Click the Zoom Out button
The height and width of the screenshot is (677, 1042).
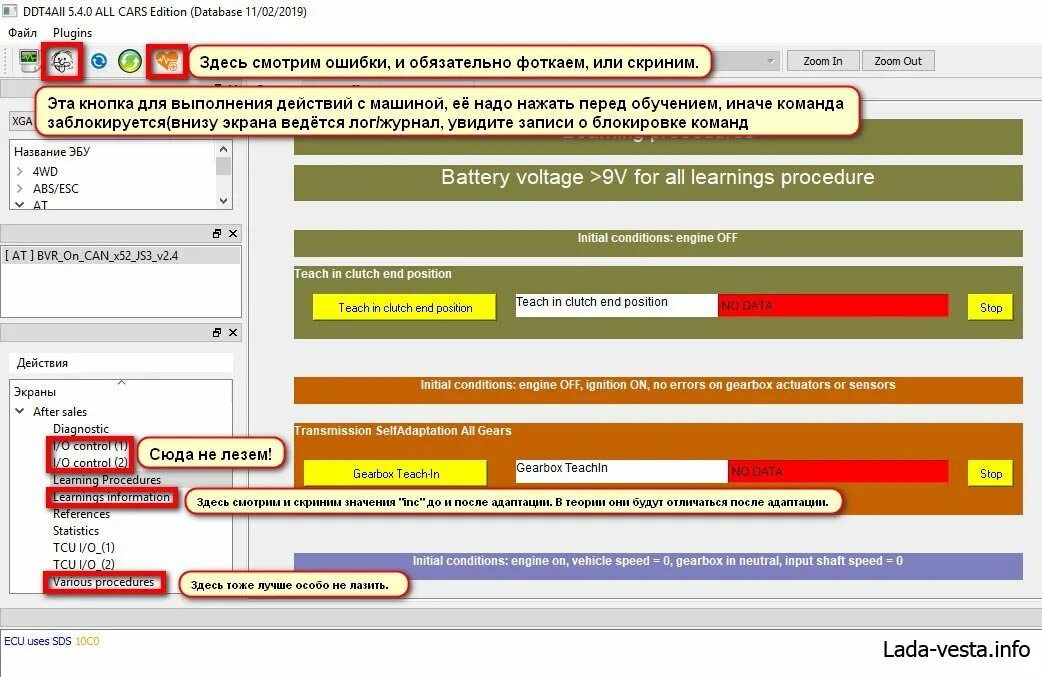click(898, 61)
